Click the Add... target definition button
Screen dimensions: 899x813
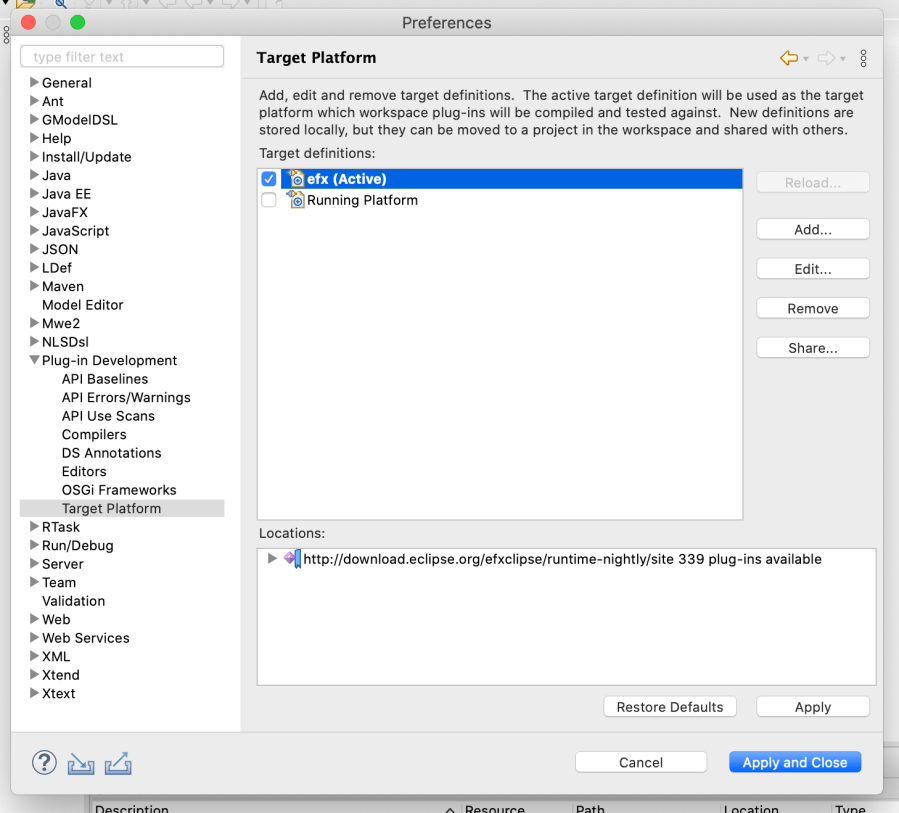(x=812, y=229)
